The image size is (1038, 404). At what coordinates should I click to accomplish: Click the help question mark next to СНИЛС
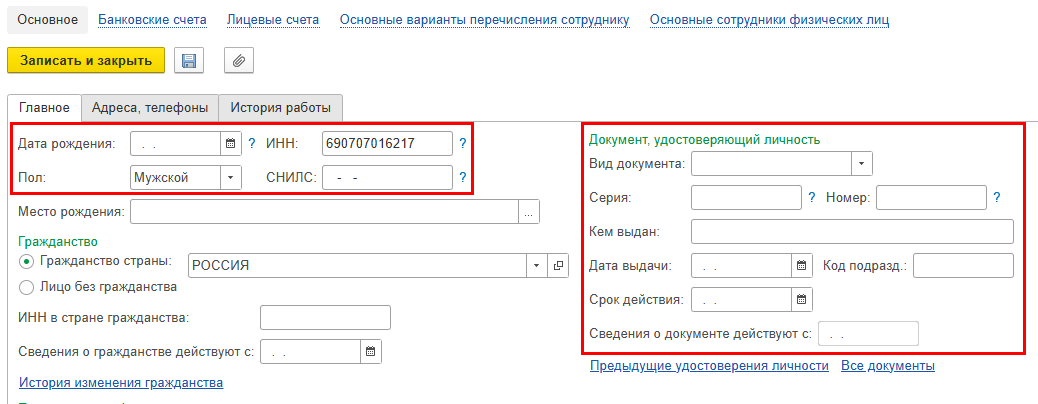(x=462, y=178)
